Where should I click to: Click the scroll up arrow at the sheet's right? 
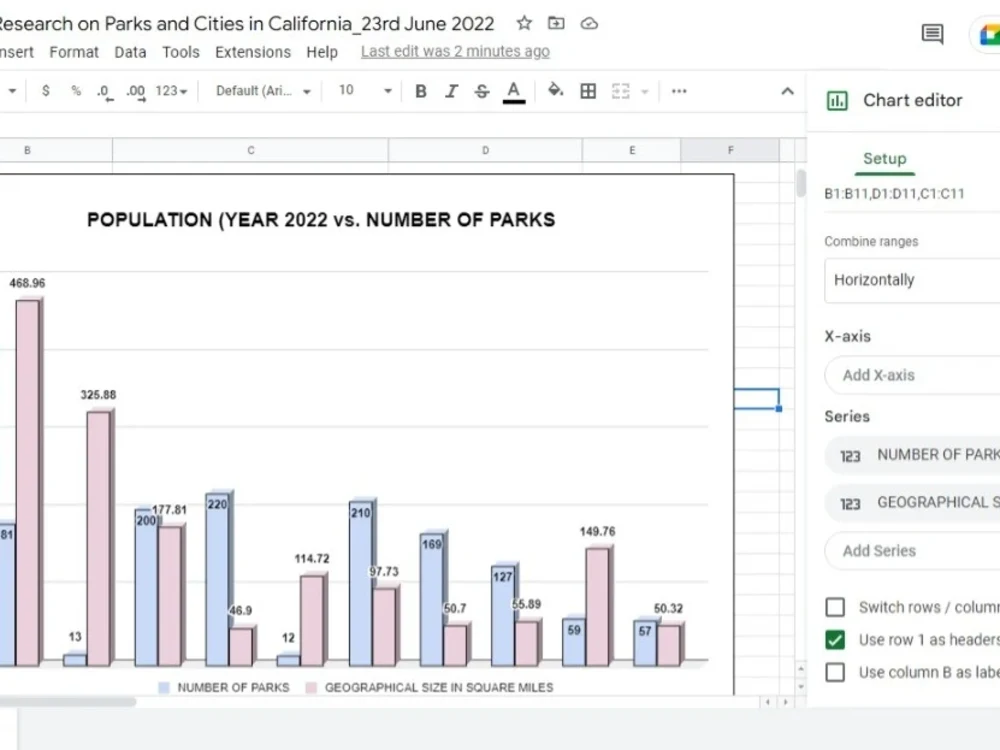click(x=801, y=670)
